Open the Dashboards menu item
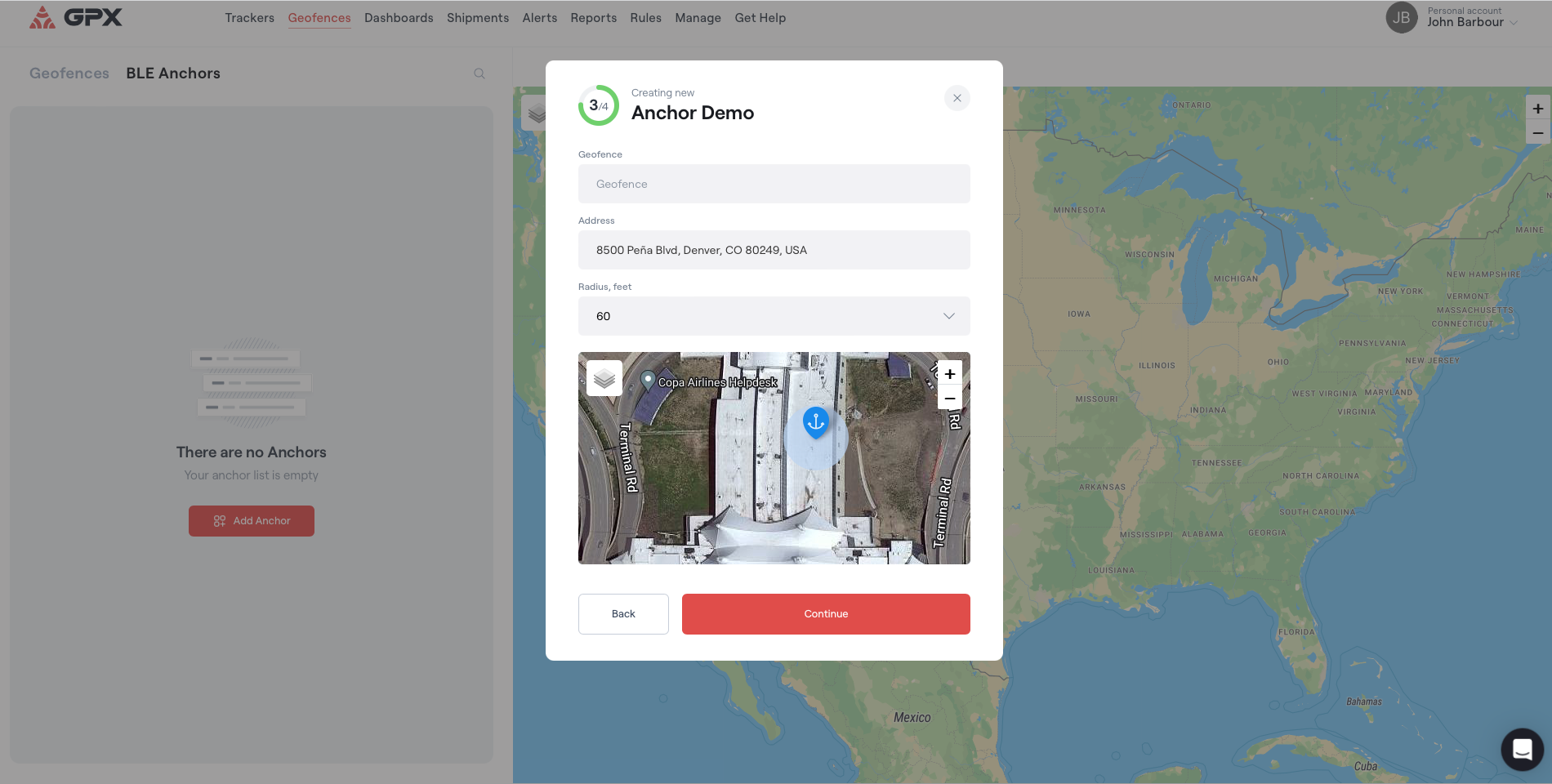Viewport: 1552px width, 784px height. (399, 18)
